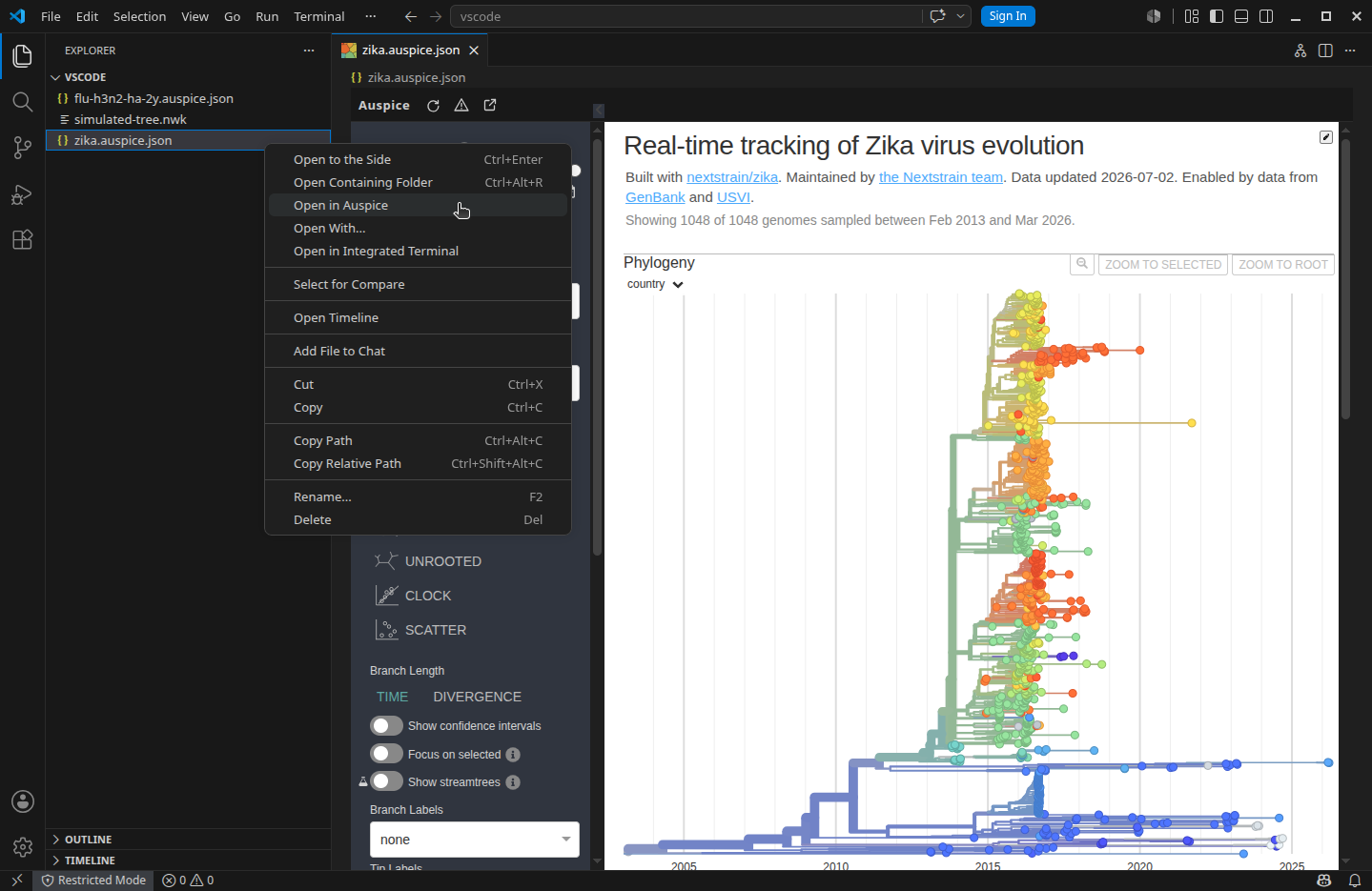Choose Select for Compare menu entry
The width and height of the screenshot is (1372, 891).
pos(418,284)
